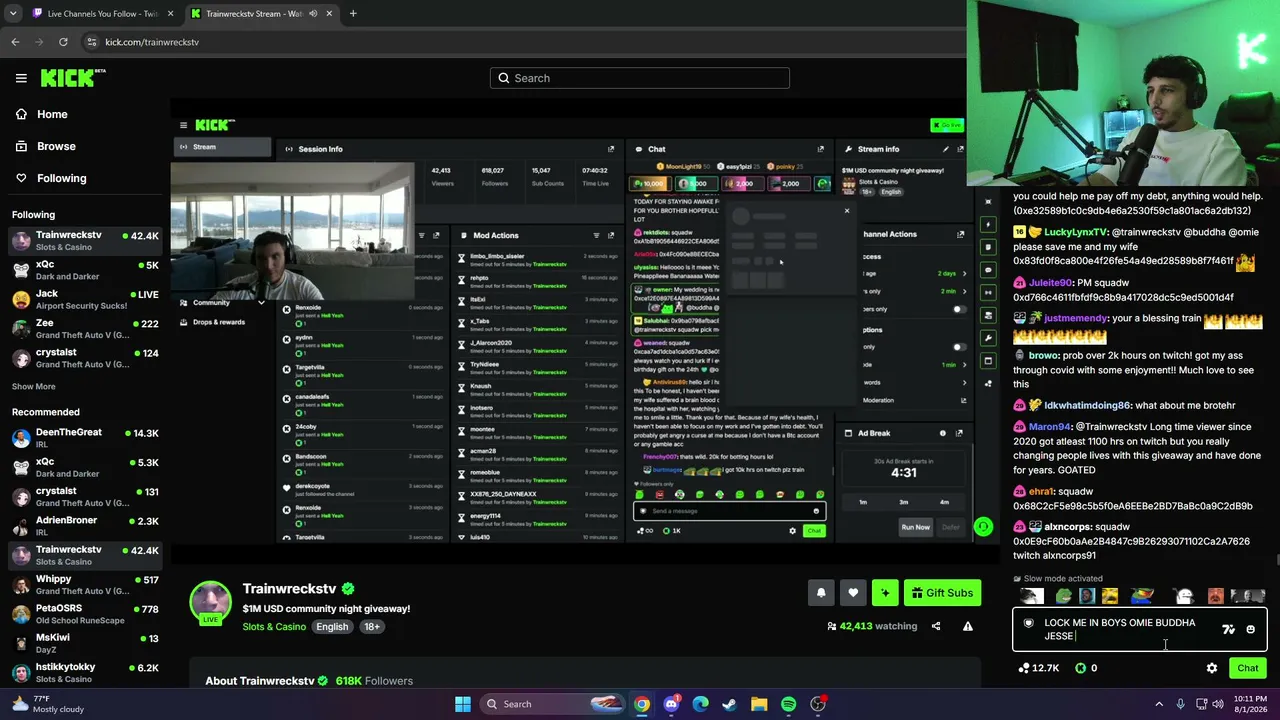Expand the 2 days setting chevron
The height and width of the screenshot is (720, 1280).
pyautogui.click(x=964, y=273)
